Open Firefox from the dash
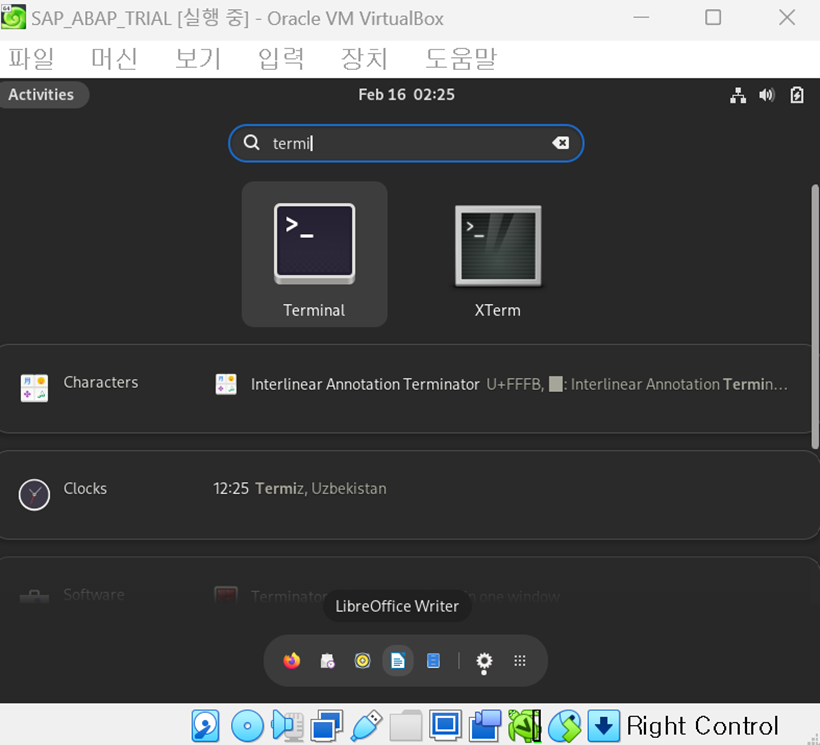The image size is (820, 745). click(x=292, y=661)
